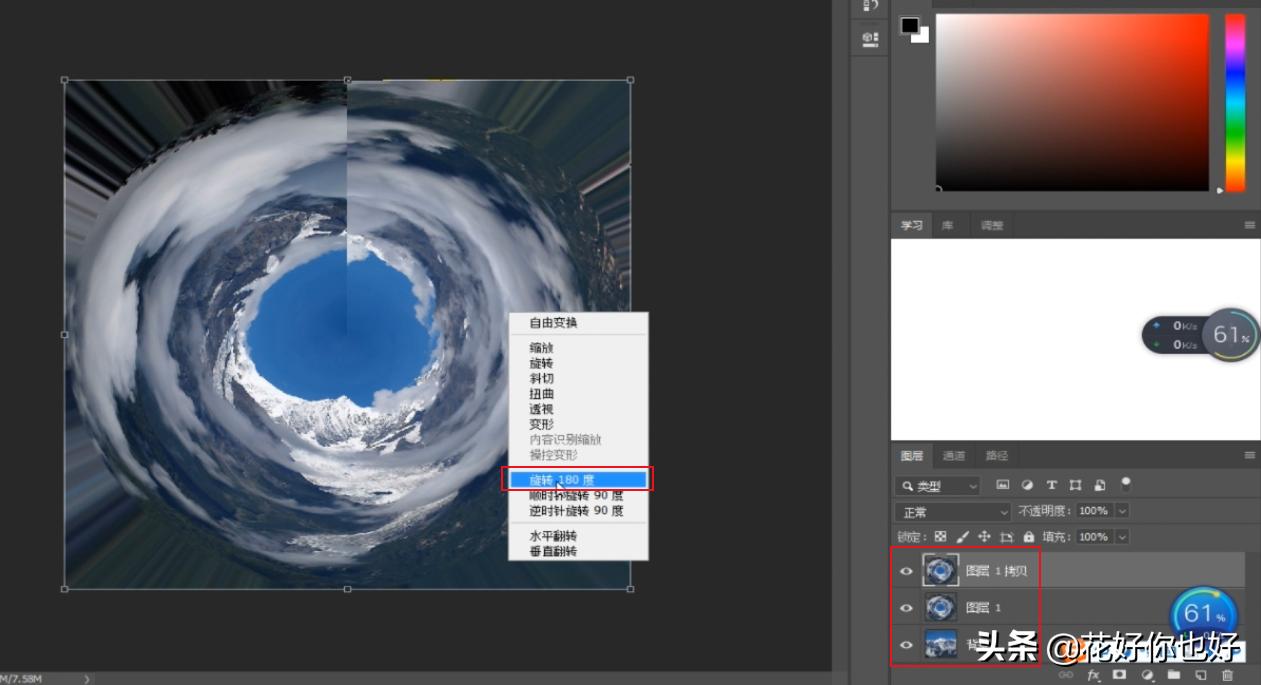Choose 缩放 in context menu

pos(578,348)
